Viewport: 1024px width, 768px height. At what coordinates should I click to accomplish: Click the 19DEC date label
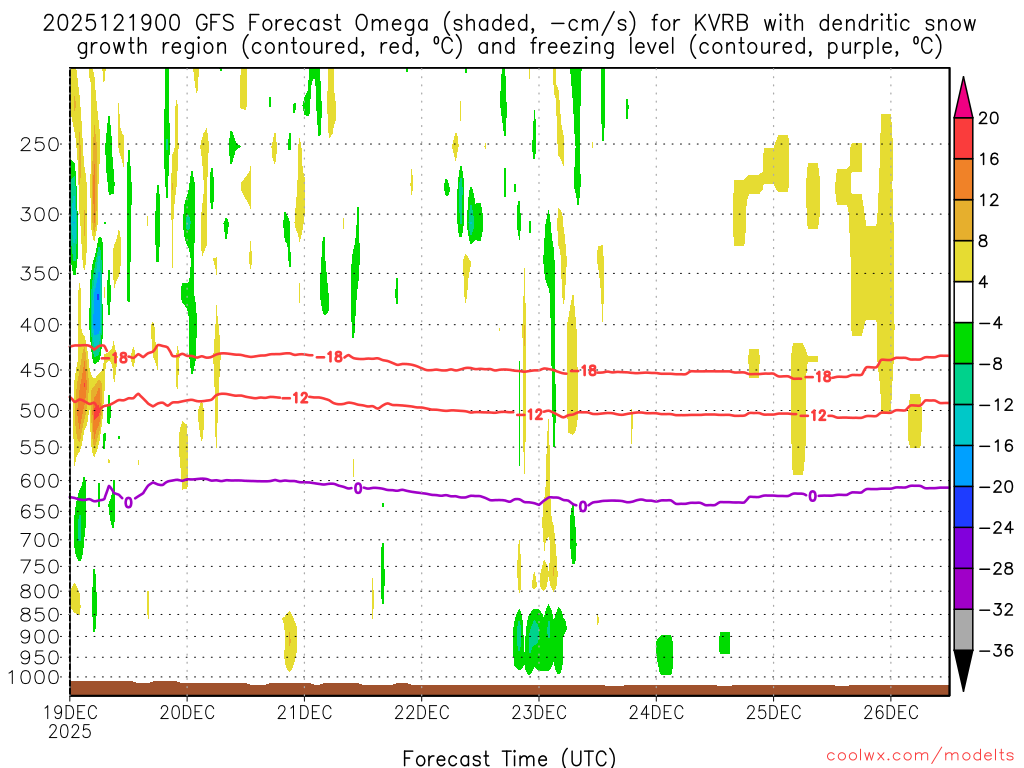click(70, 712)
